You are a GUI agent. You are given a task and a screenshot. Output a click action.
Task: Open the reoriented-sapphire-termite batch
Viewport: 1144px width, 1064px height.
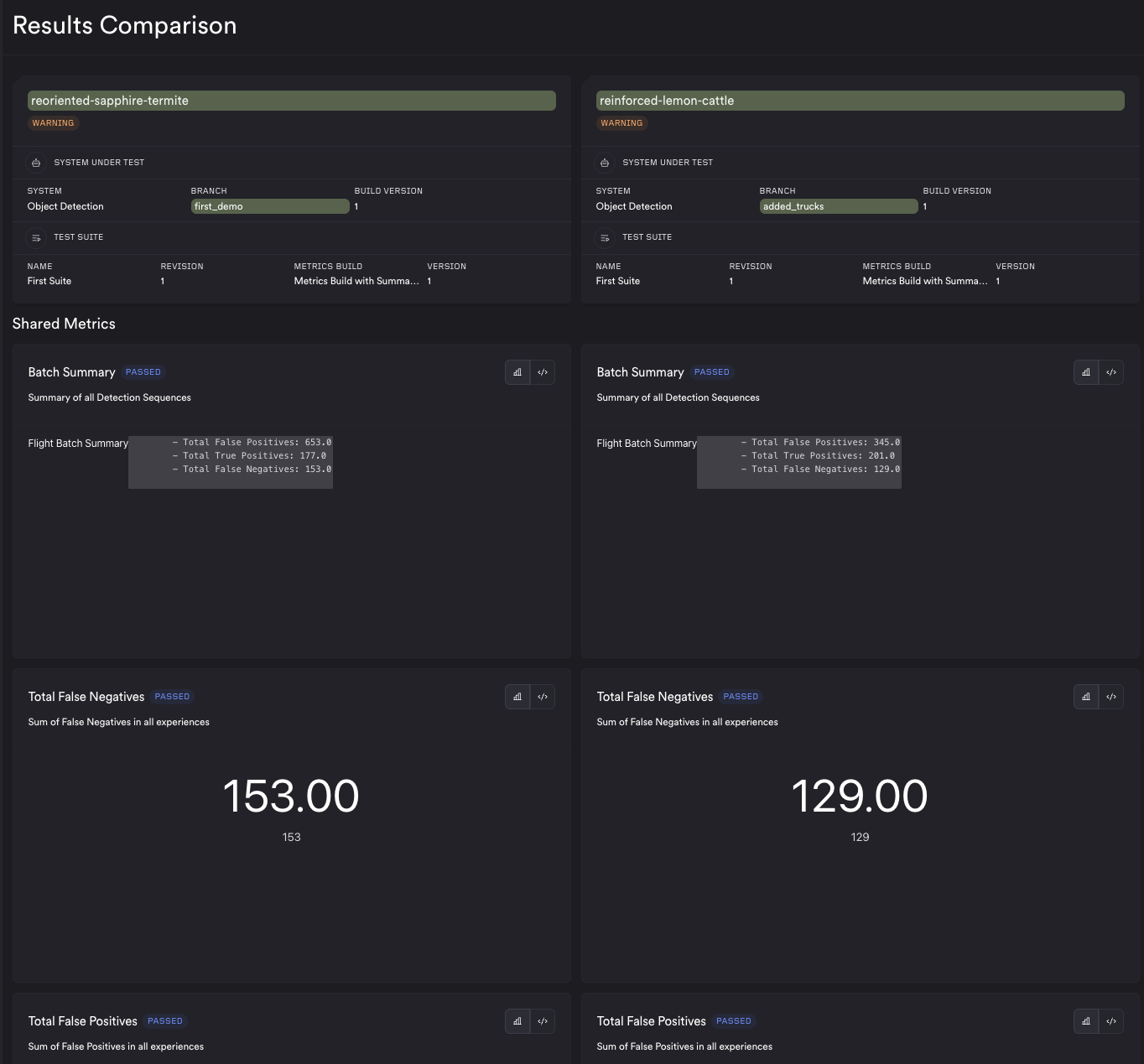[x=292, y=101]
